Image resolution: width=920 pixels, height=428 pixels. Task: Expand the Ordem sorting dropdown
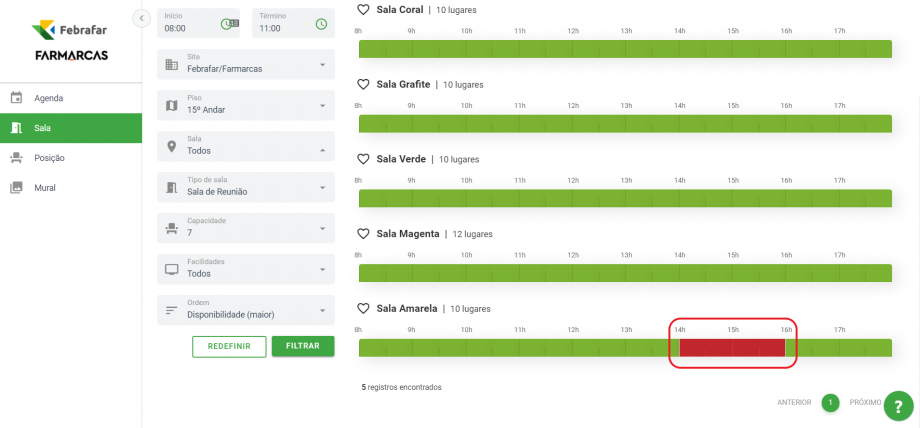click(x=246, y=310)
